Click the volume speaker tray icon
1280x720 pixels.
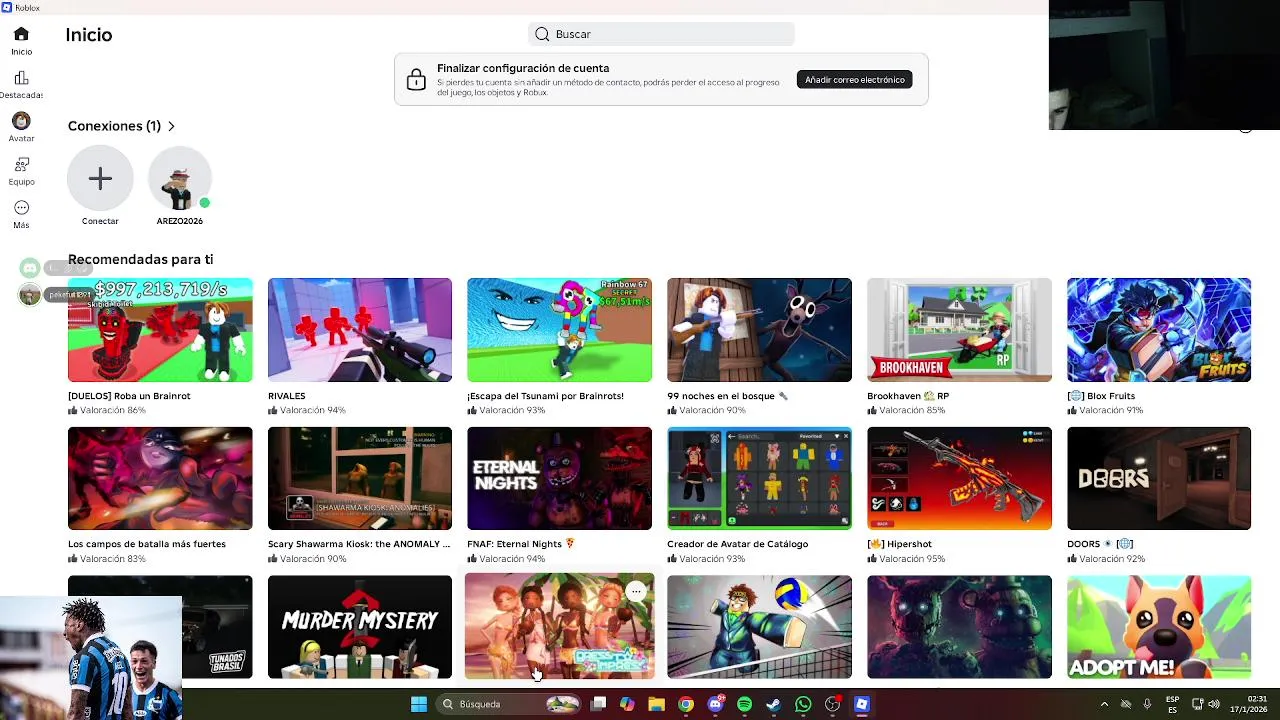coord(1213,704)
